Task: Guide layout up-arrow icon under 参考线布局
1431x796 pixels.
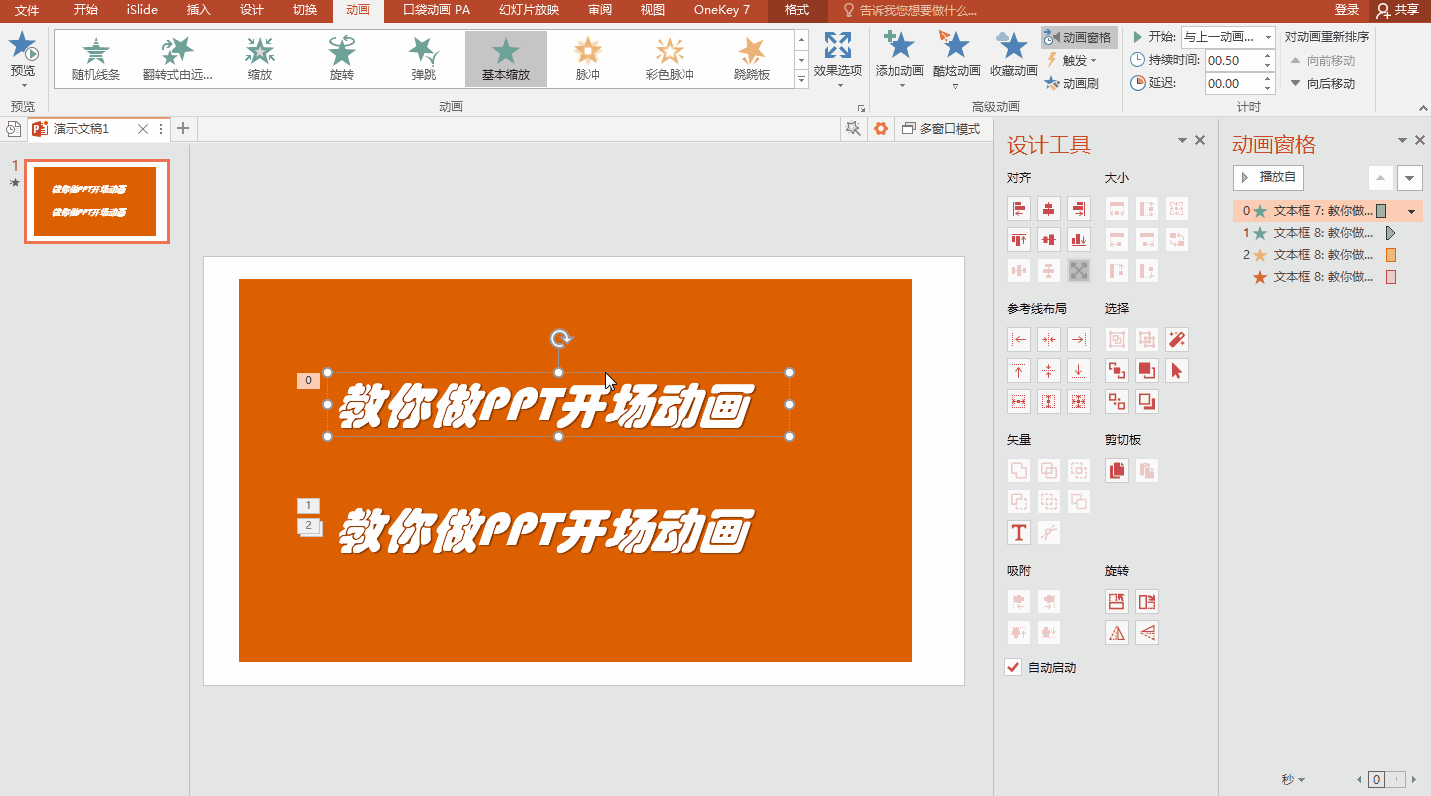Action: pyautogui.click(x=1018, y=371)
